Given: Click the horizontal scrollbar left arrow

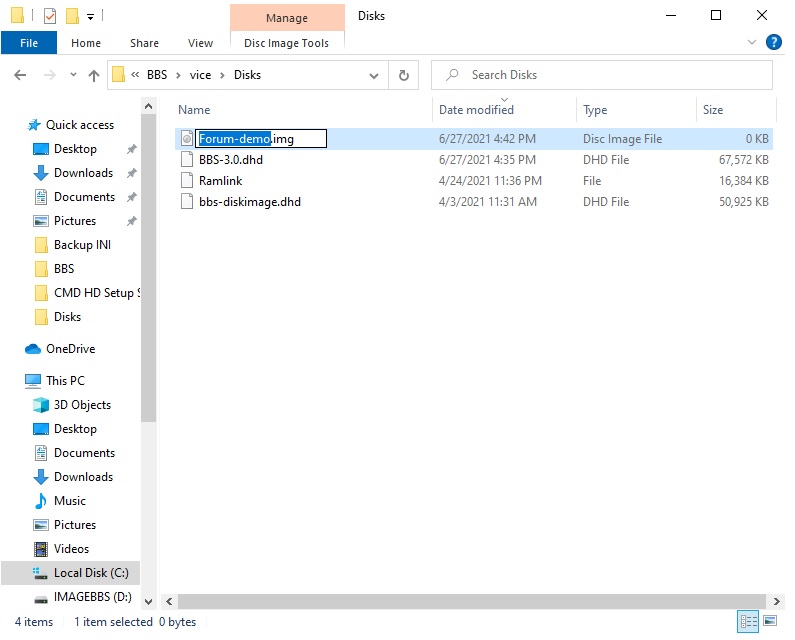Looking at the screenshot, I should click(x=169, y=601).
